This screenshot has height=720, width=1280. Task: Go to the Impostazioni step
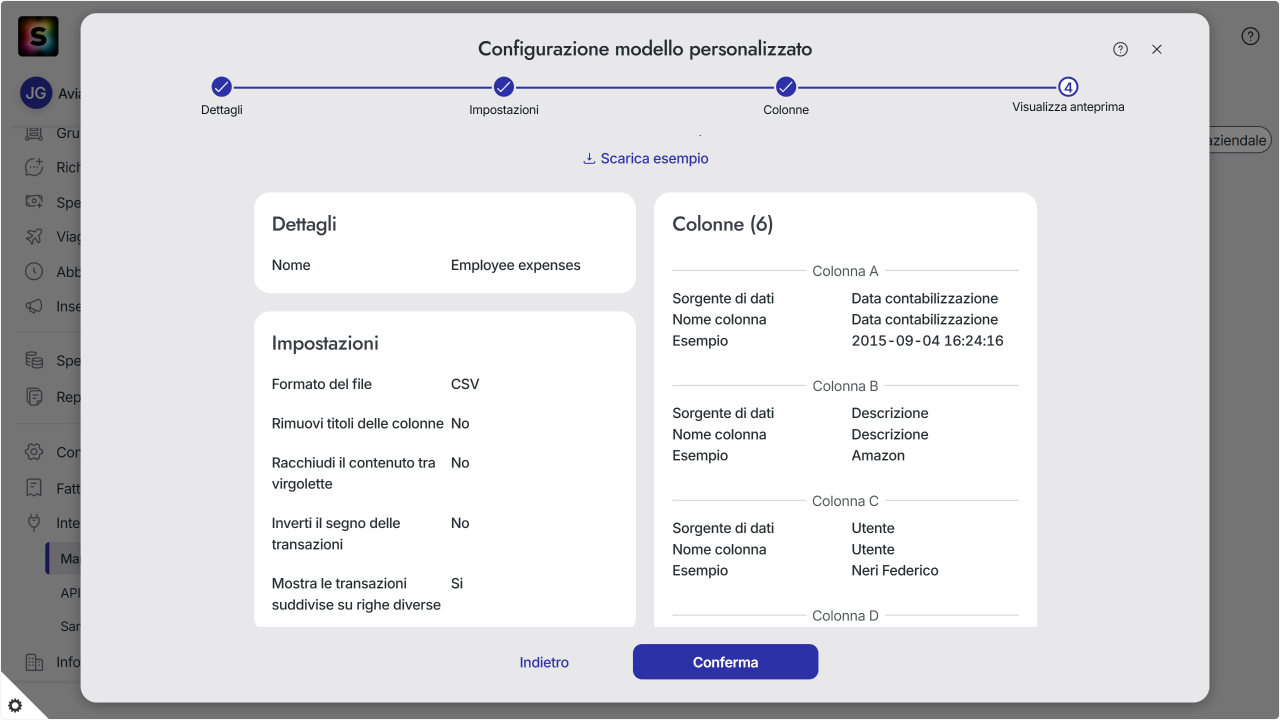click(504, 97)
